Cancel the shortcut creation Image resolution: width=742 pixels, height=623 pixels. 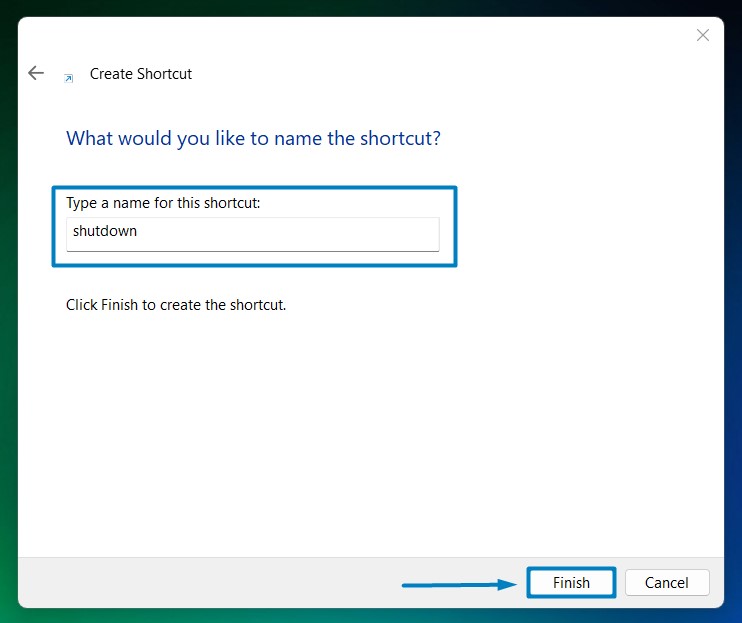[667, 582]
